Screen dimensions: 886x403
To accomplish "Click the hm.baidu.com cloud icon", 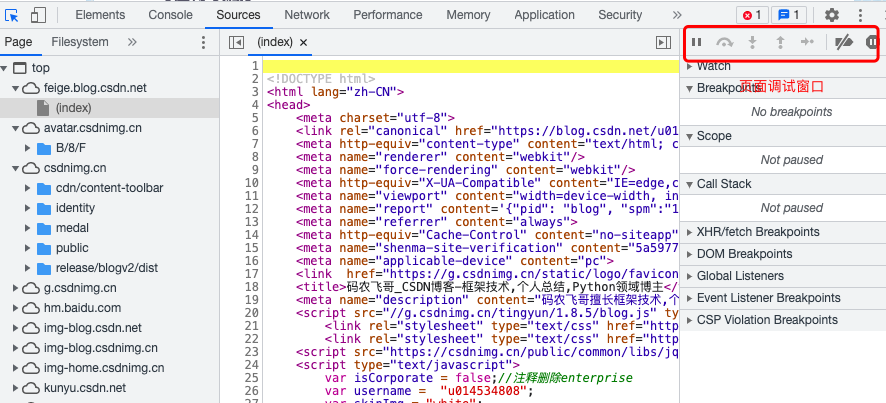I will [31, 308].
